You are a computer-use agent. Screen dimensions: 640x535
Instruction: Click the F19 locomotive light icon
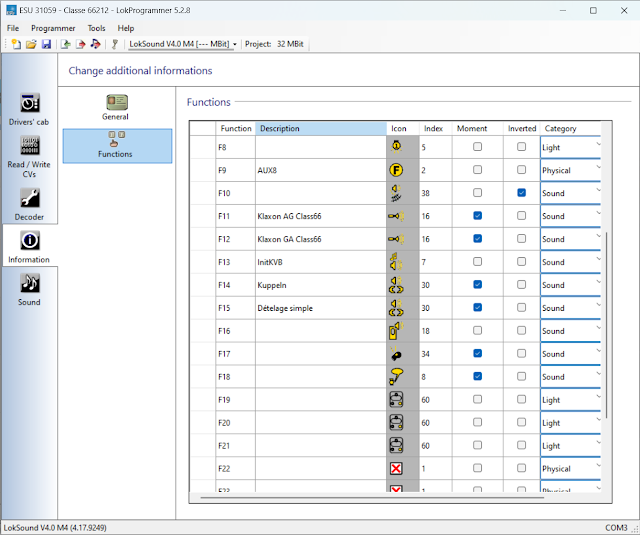(x=396, y=400)
